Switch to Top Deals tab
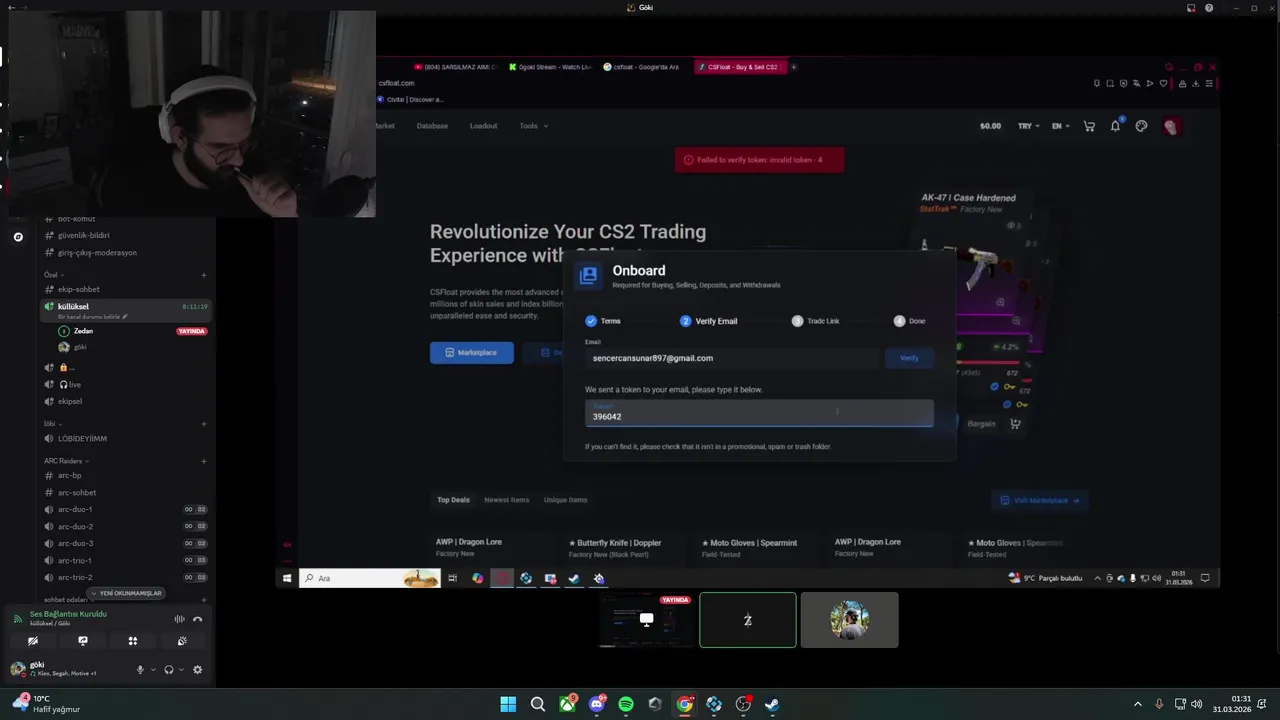Viewport: 1280px width, 720px height. tap(453, 500)
